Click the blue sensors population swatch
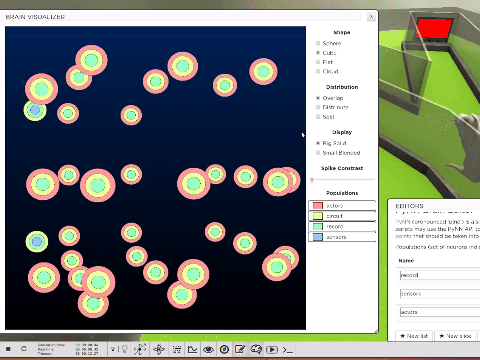This screenshot has height=360, width=480. coord(318,237)
